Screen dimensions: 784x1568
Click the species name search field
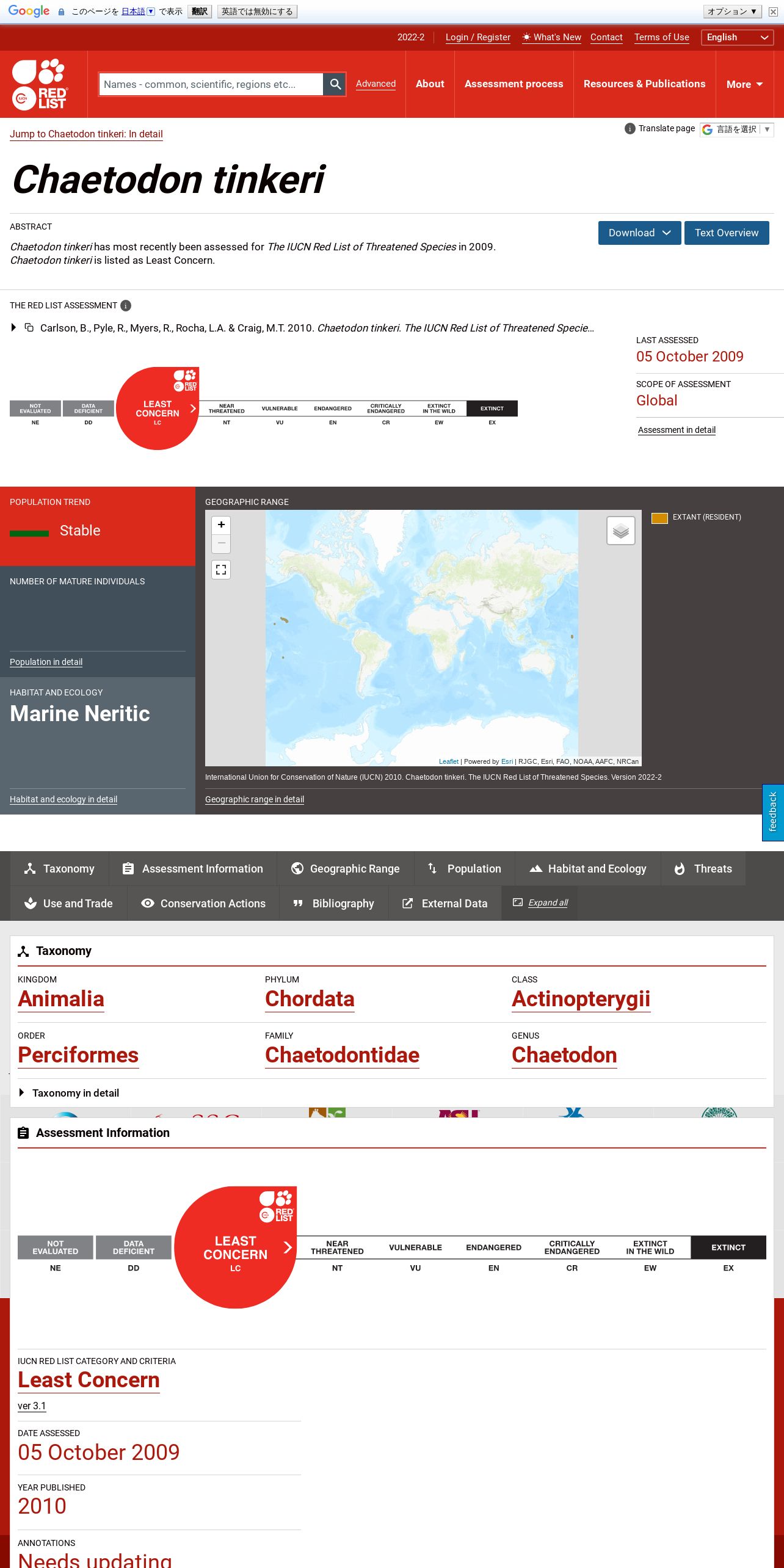pyautogui.click(x=211, y=84)
